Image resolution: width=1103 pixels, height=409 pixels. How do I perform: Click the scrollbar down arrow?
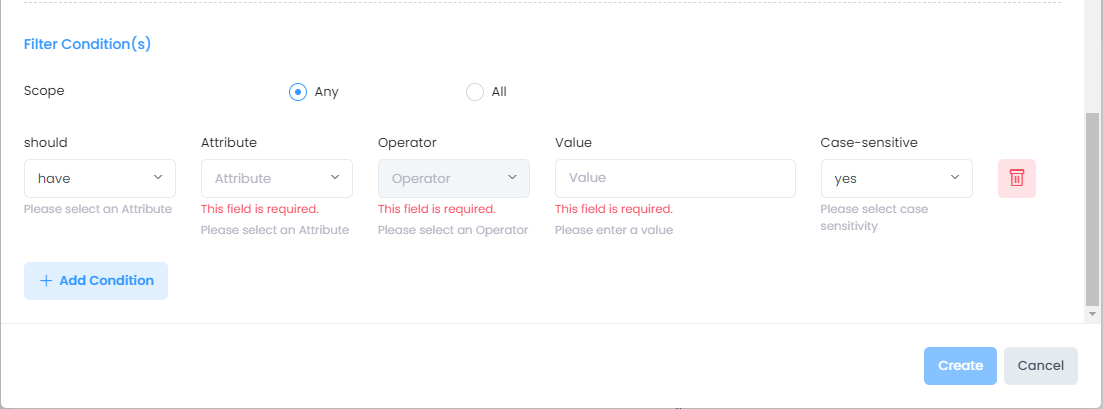pos(1092,314)
